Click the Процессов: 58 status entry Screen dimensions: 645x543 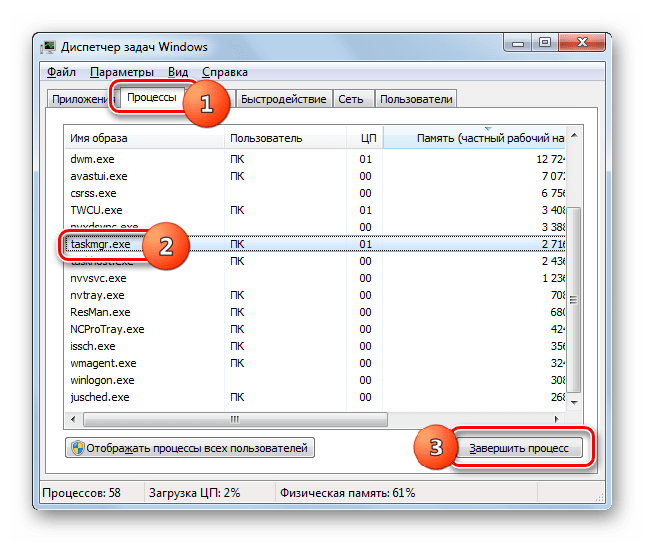[81, 493]
